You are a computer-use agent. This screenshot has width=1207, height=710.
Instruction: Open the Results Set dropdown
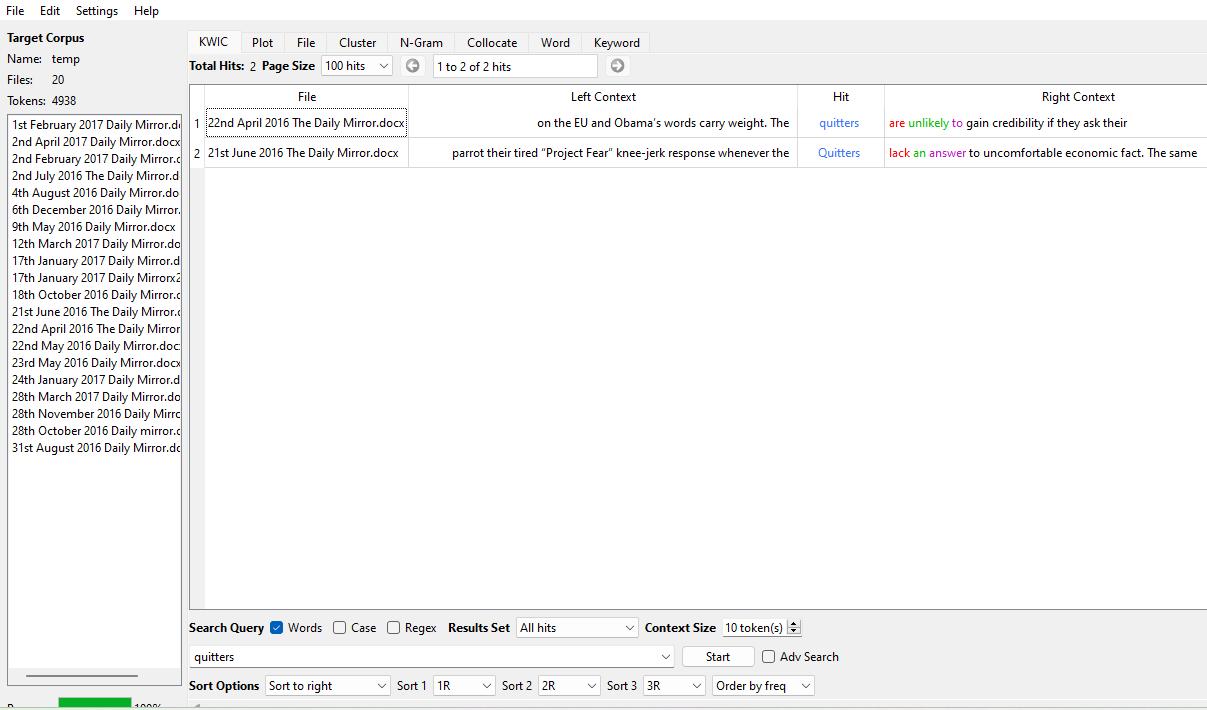tap(577, 628)
